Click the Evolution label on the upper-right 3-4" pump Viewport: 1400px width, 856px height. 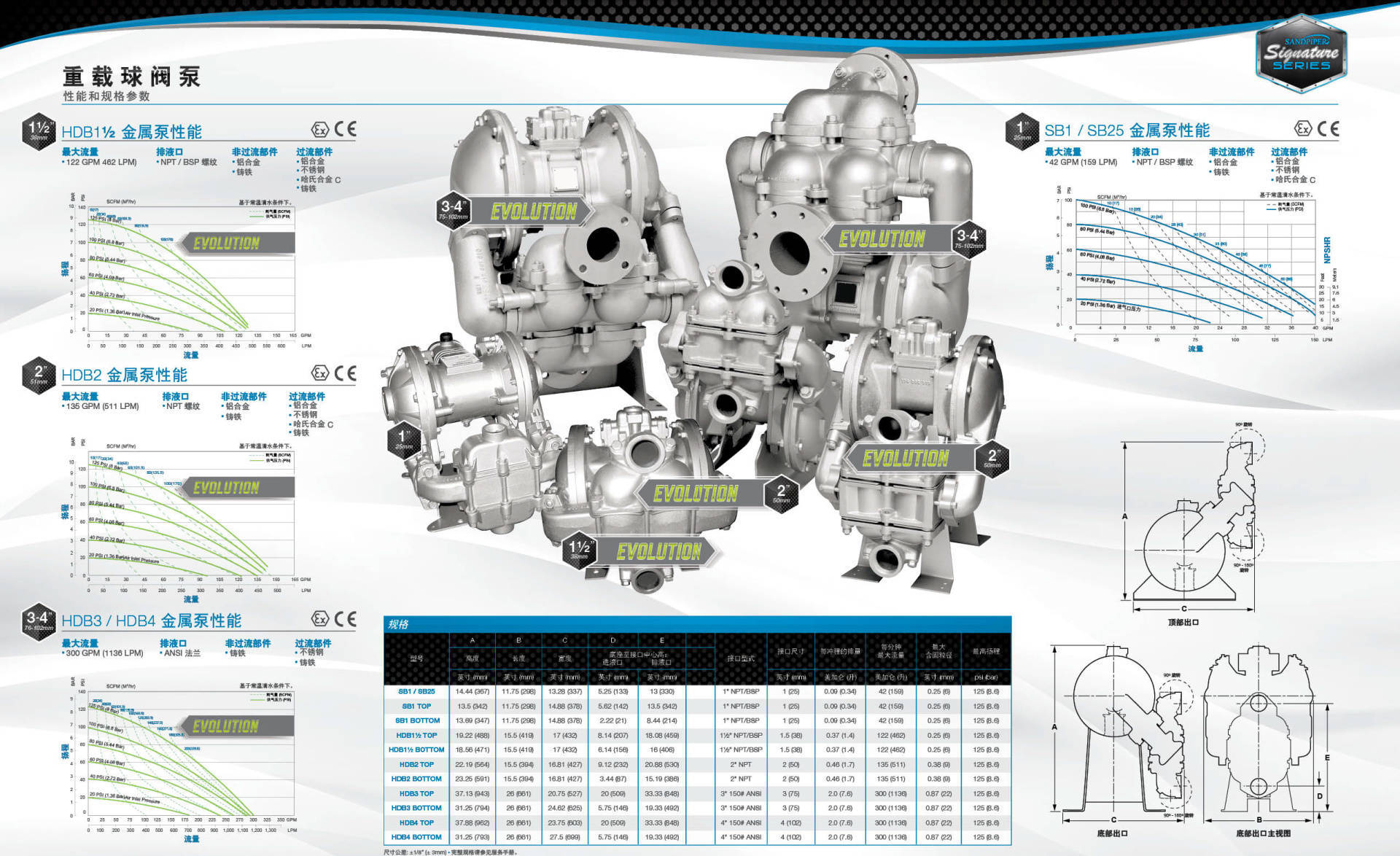tap(882, 238)
